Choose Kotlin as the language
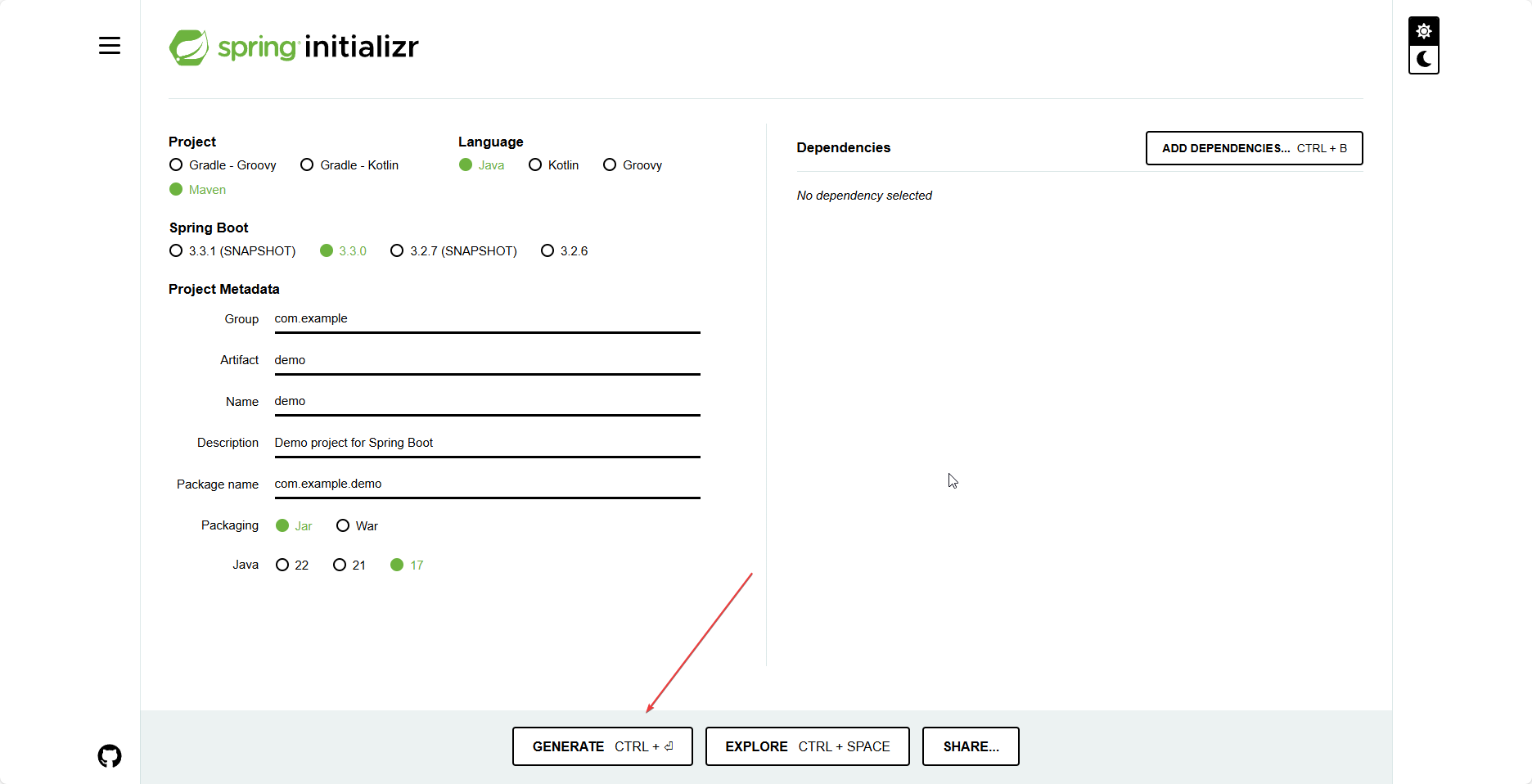Viewport: 1532px width, 784px height. [x=554, y=165]
